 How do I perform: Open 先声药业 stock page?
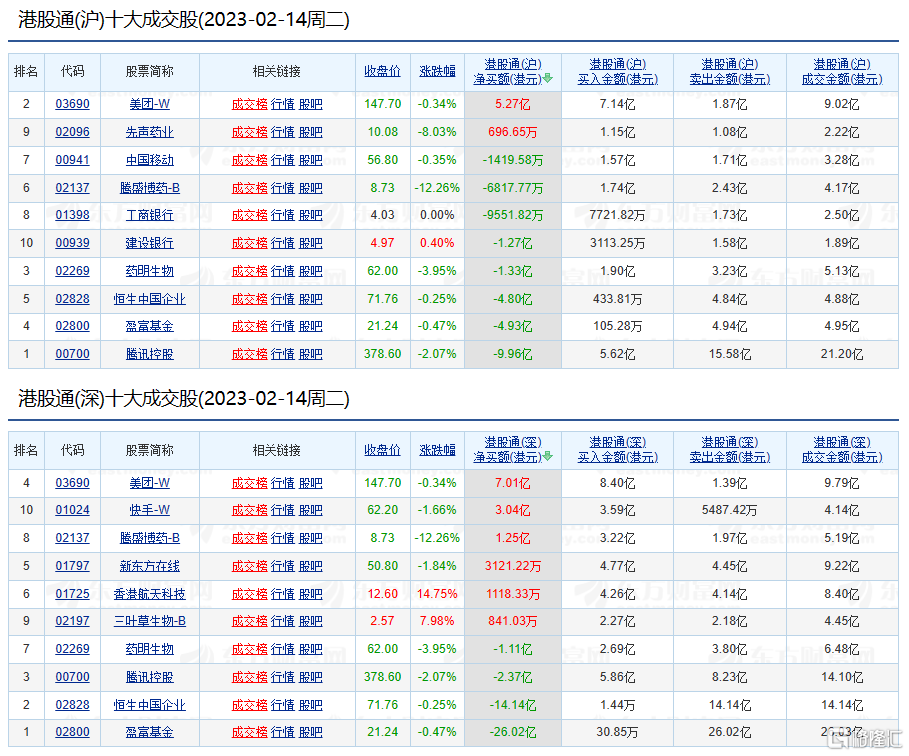(x=150, y=132)
